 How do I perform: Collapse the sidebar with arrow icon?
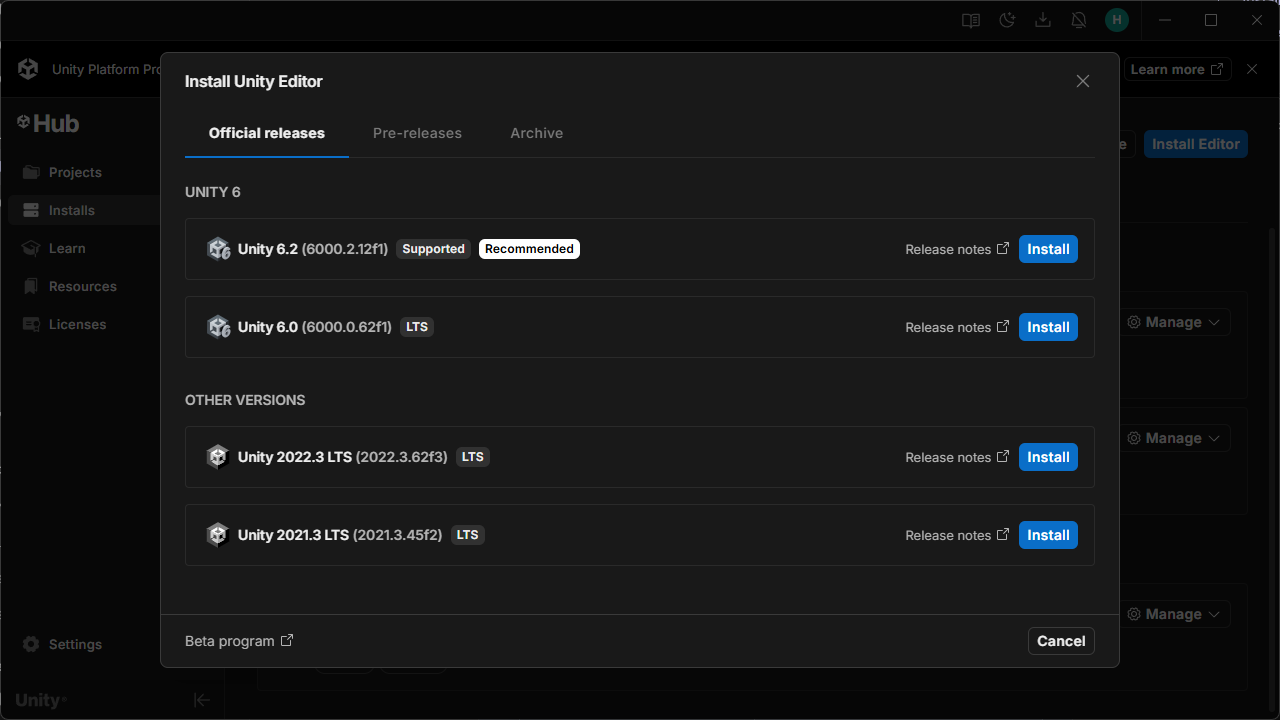[202, 700]
